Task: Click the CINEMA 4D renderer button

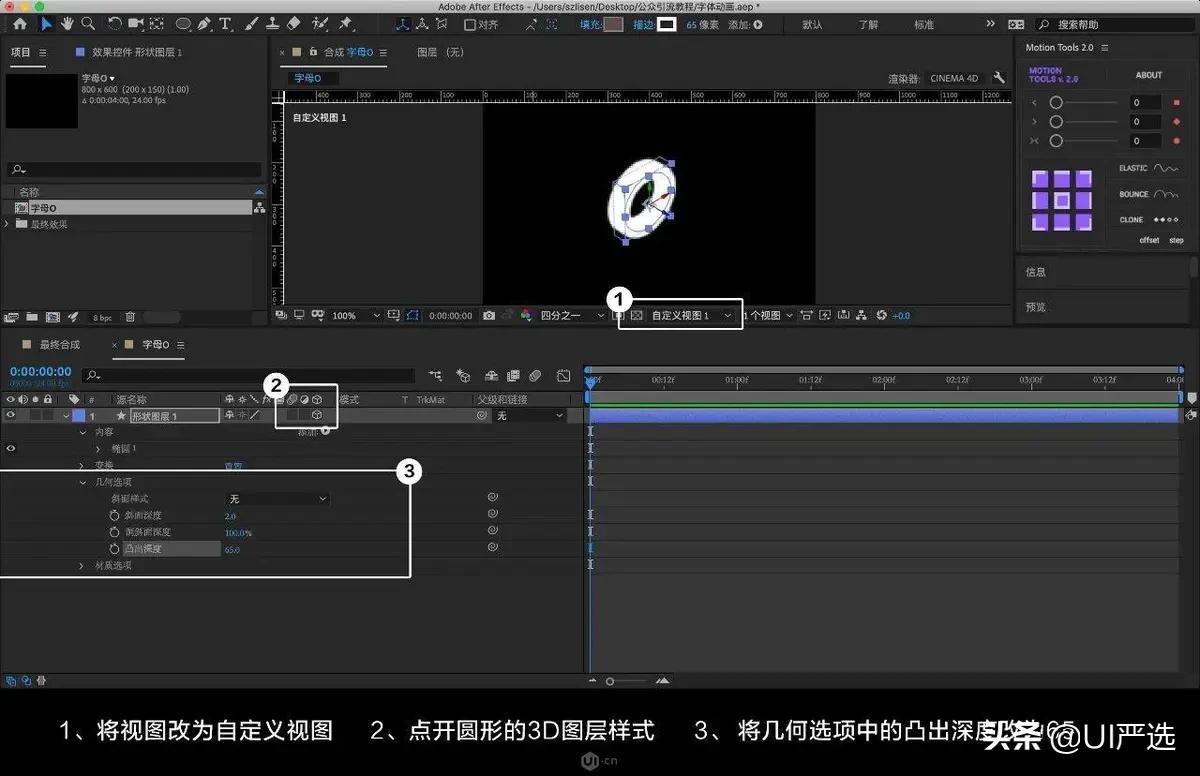Action: point(953,76)
